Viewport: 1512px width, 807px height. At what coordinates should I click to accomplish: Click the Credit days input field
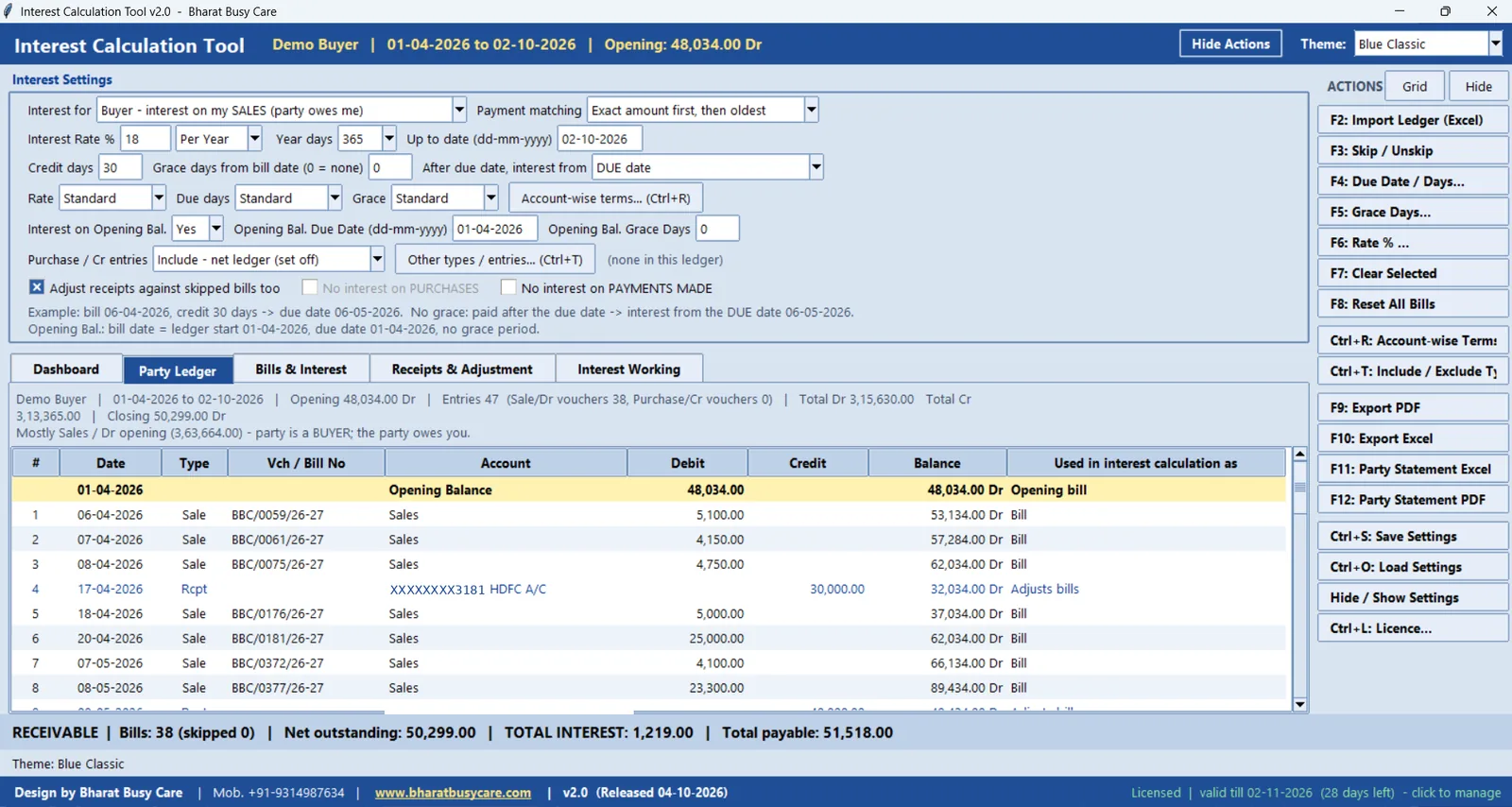tap(119, 167)
